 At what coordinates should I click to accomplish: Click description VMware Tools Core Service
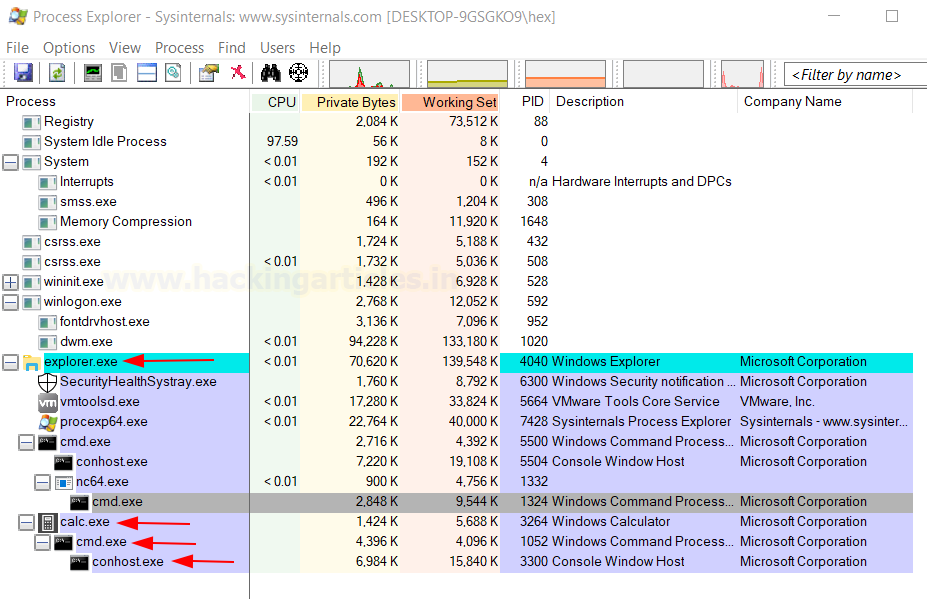pos(636,402)
